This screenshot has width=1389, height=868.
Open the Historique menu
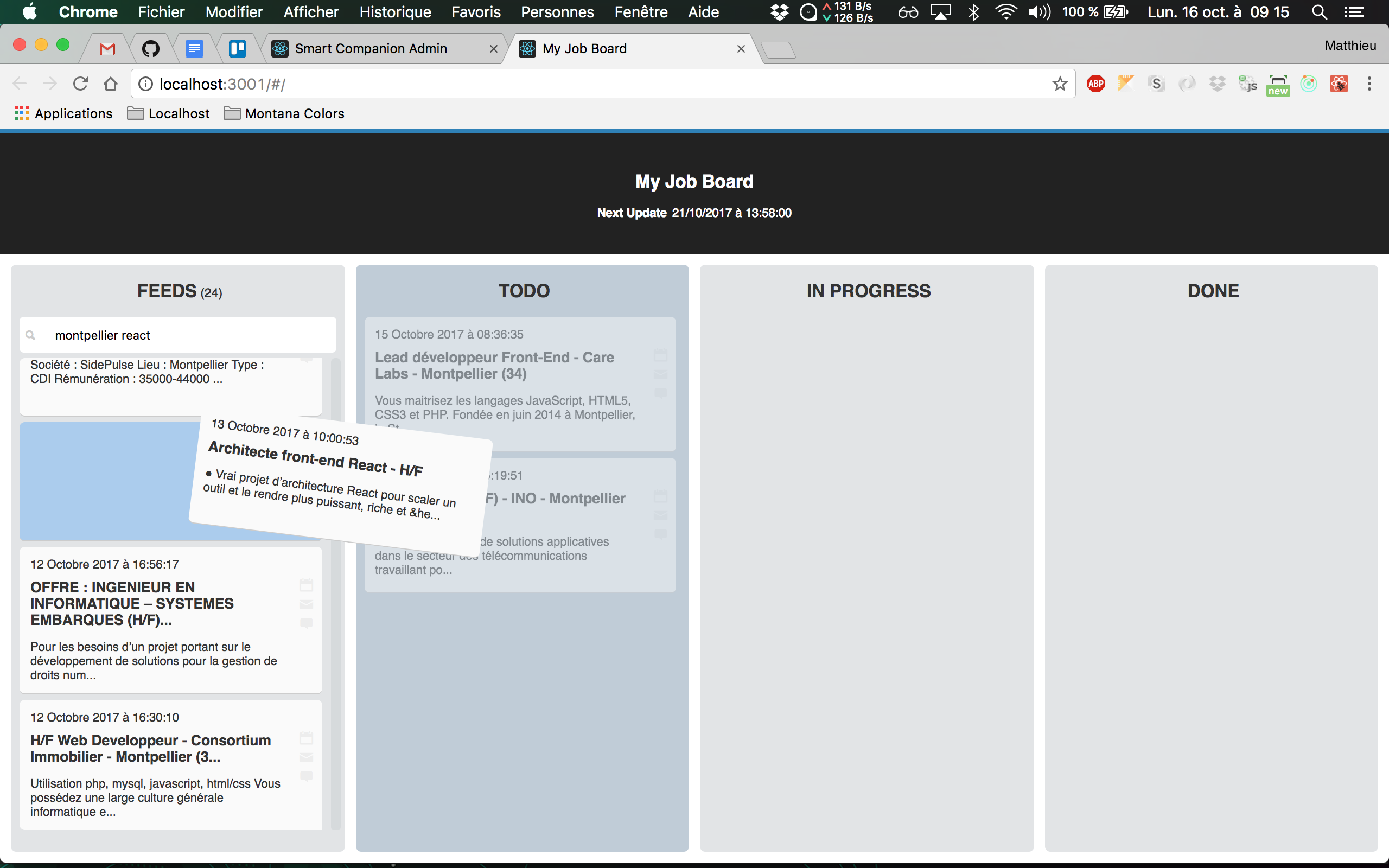pos(395,12)
